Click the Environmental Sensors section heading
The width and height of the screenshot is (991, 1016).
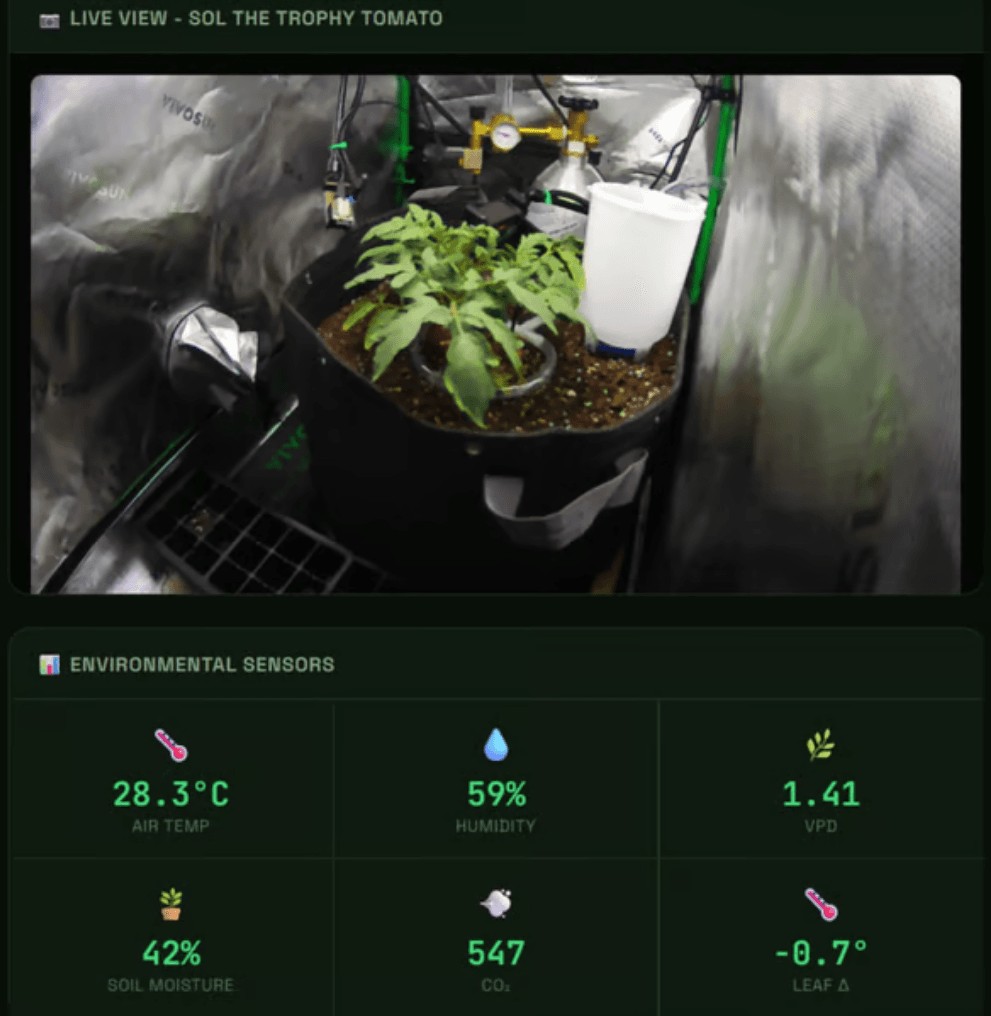pyautogui.click(x=202, y=665)
